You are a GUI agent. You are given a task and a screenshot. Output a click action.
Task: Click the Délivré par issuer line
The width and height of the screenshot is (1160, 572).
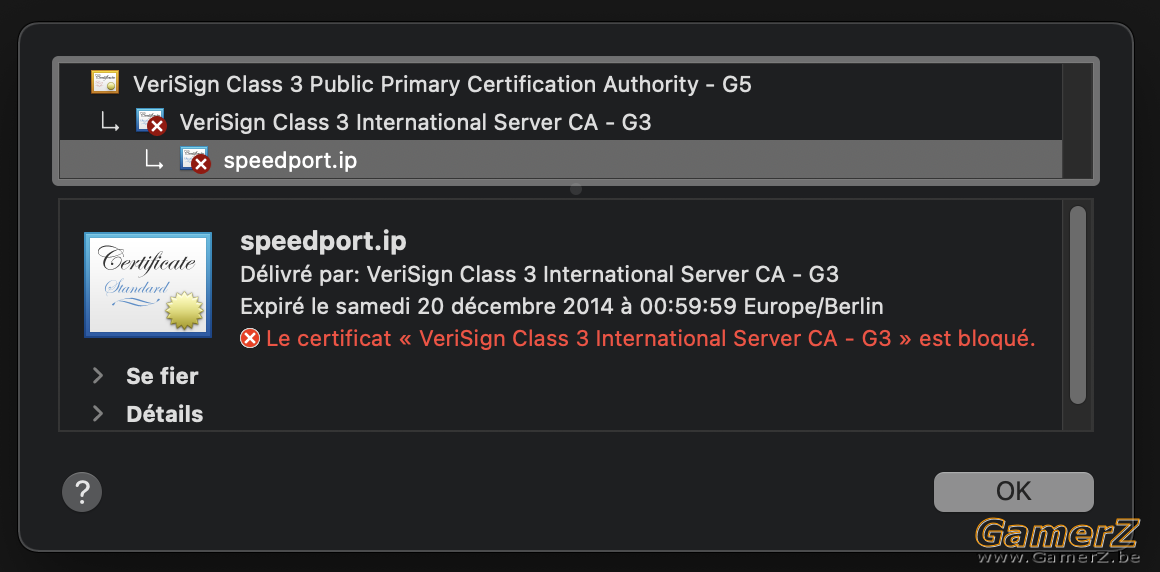539,275
